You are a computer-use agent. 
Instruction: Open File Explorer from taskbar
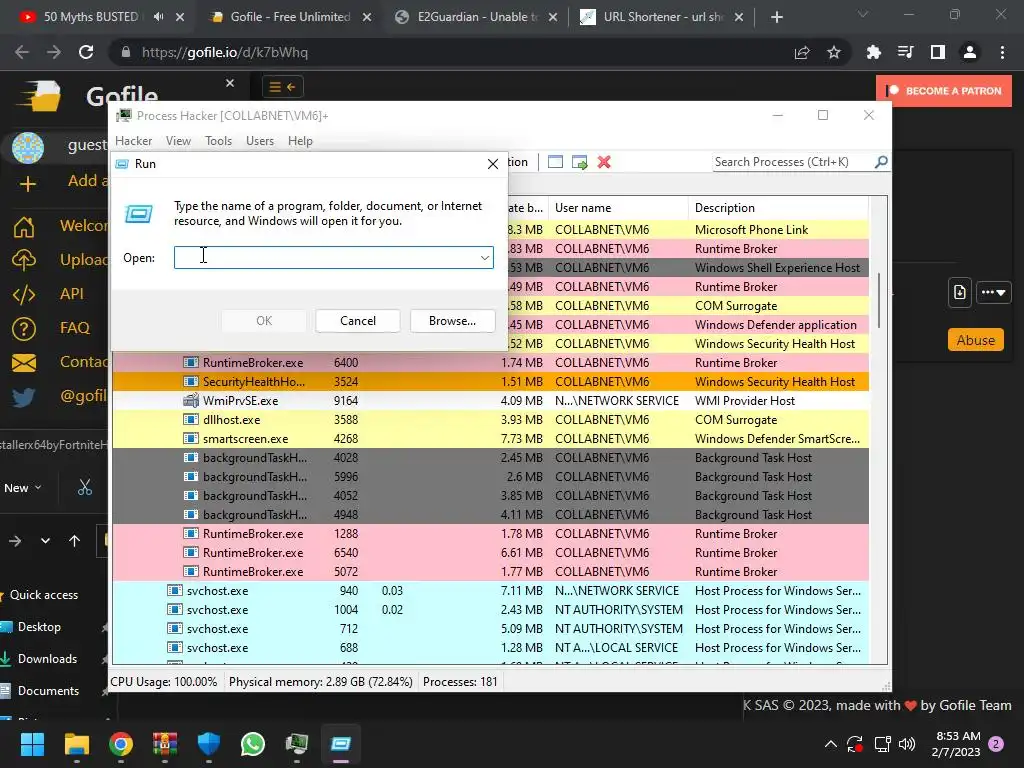click(x=76, y=743)
